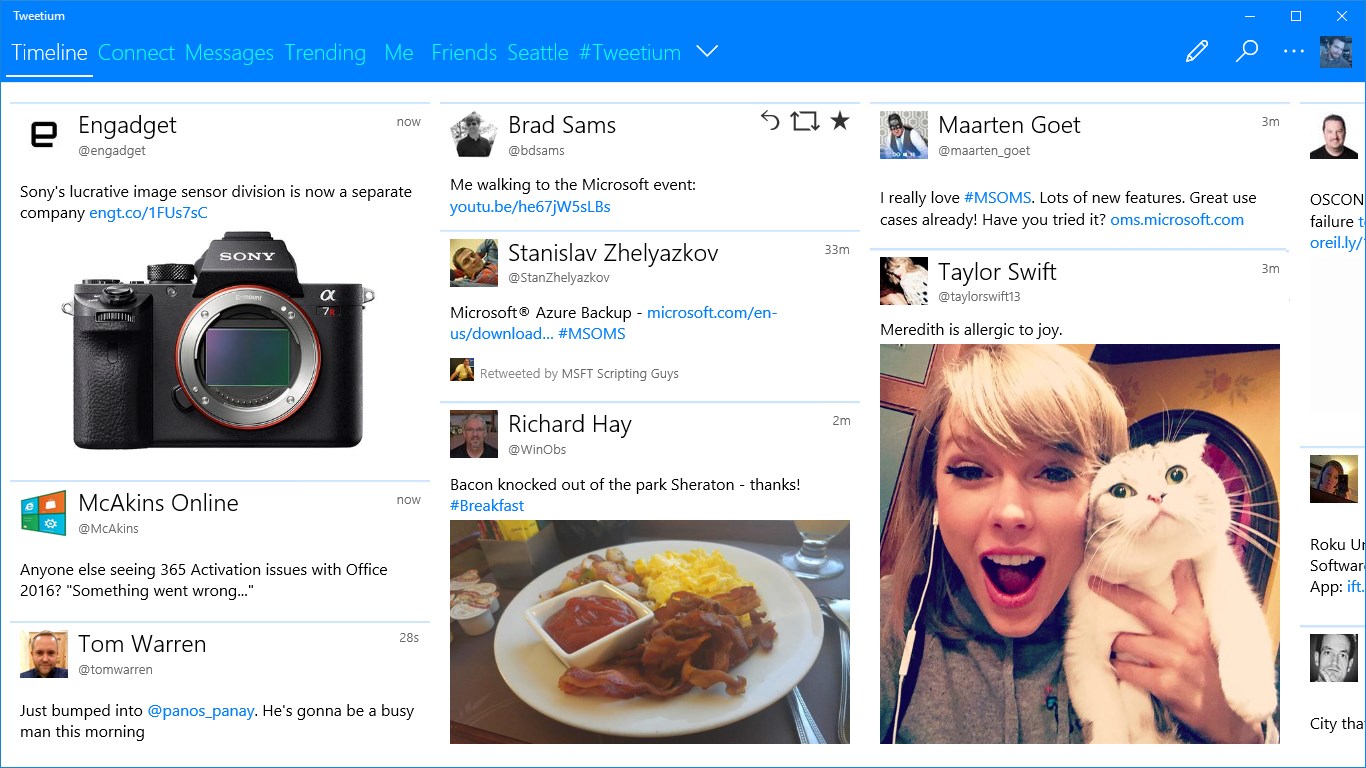Click McAkins Online's Windows logo avatar

44,513
